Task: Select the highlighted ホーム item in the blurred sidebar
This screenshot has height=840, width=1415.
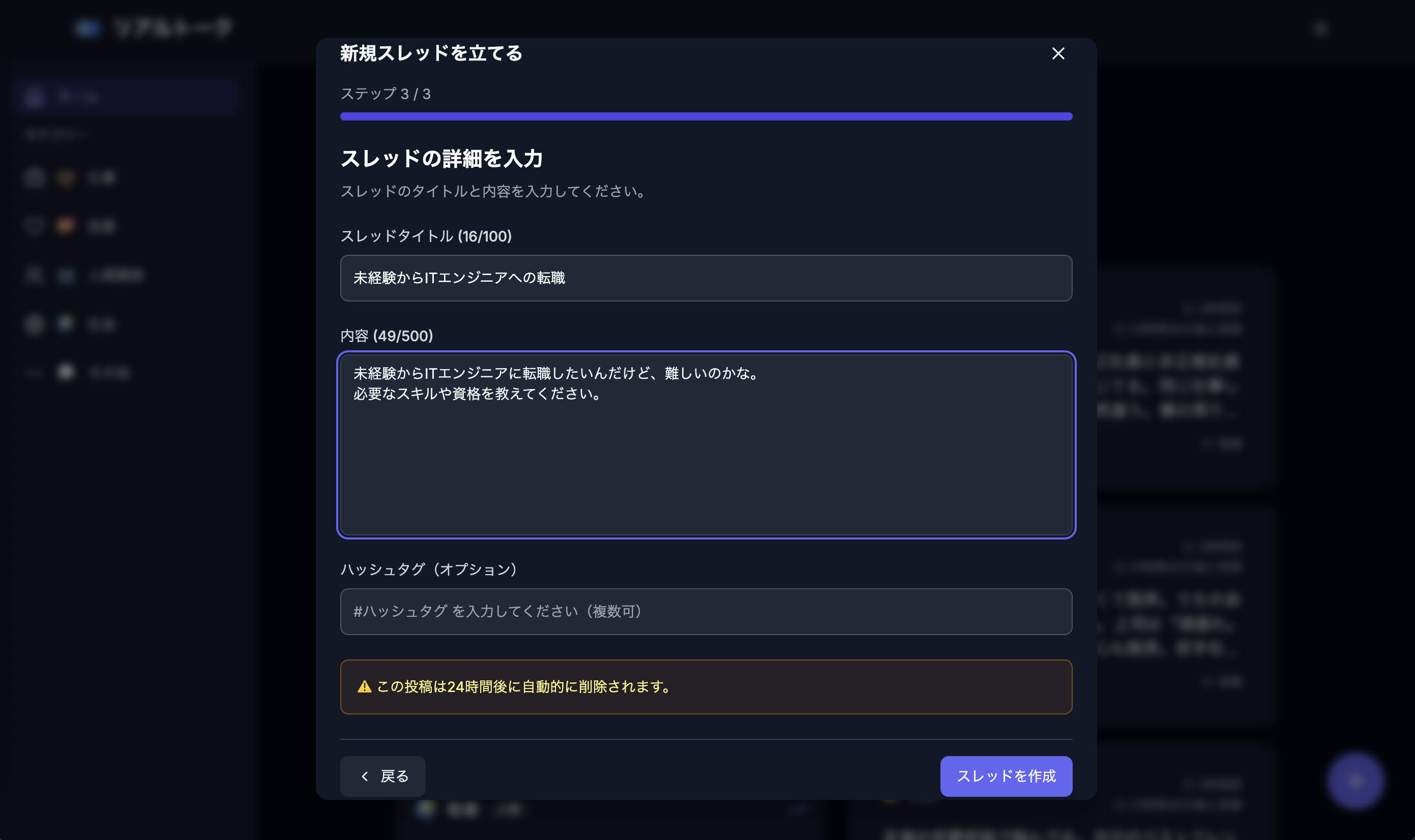Action: (x=125, y=97)
